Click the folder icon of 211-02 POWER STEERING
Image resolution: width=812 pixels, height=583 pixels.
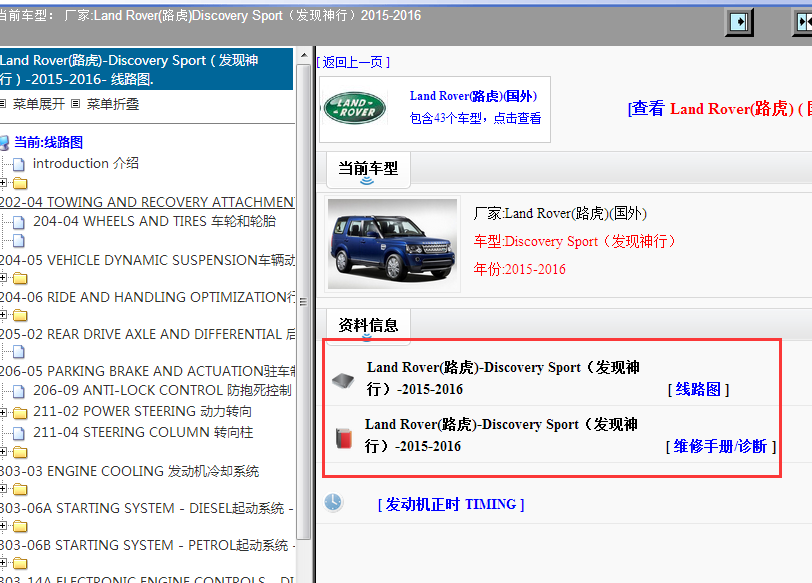click(x=20, y=413)
